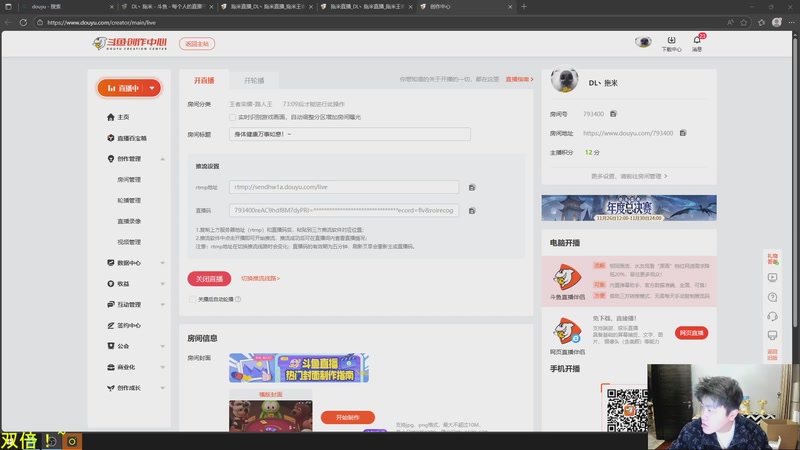Click the customer service headset icon
This screenshot has width=800, height=450.
tap(772, 316)
